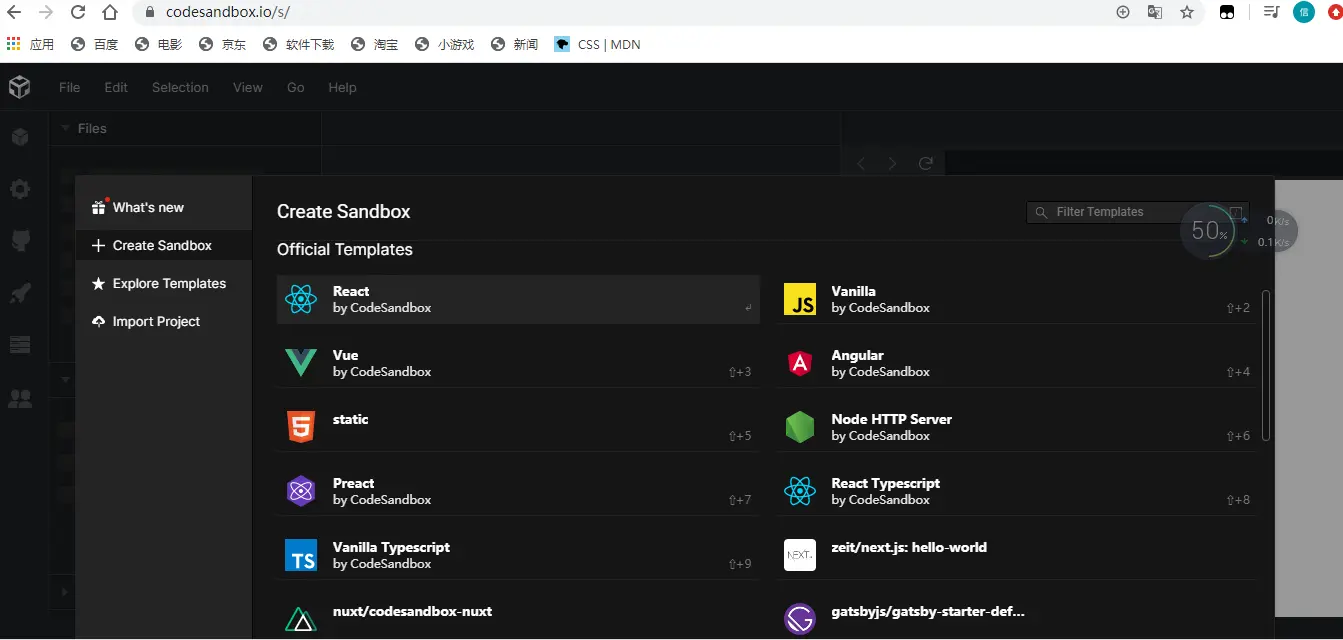The width and height of the screenshot is (1343, 640).
Task: Refresh the sandbox preview
Action: [x=926, y=163]
